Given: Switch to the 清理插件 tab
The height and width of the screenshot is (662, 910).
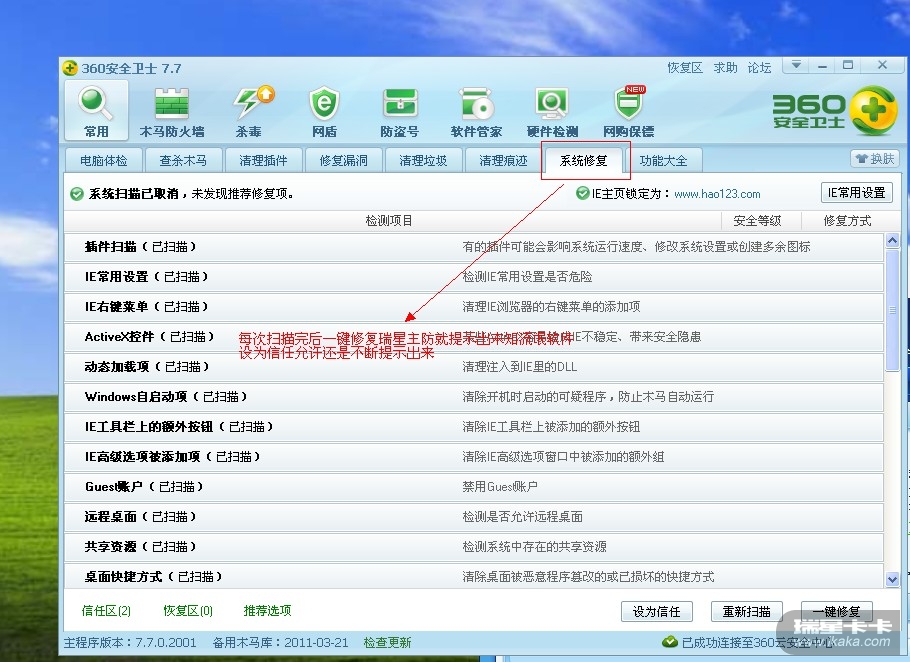Looking at the screenshot, I should point(263,160).
